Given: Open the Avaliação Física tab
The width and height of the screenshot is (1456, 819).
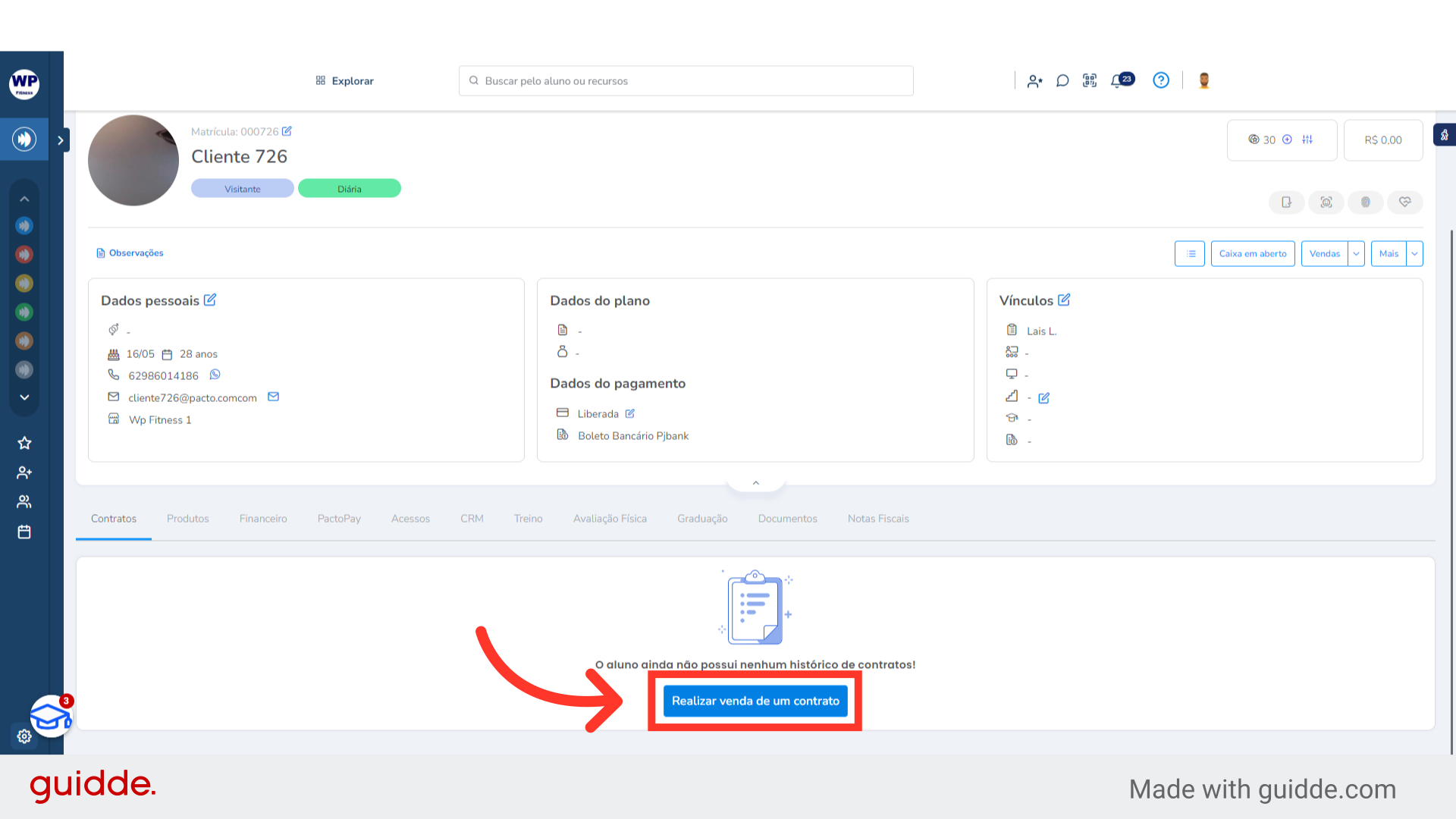Looking at the screenshot, I should pos(610,519).
